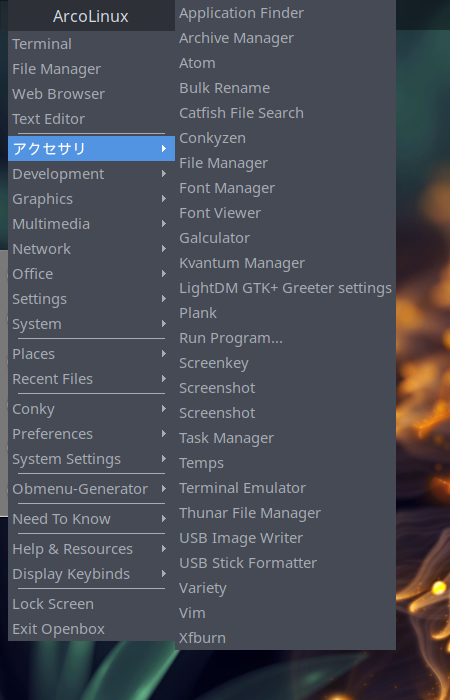Choose Lock Screen from the menu
The image size is (450, 700).
tap(92, 604)
